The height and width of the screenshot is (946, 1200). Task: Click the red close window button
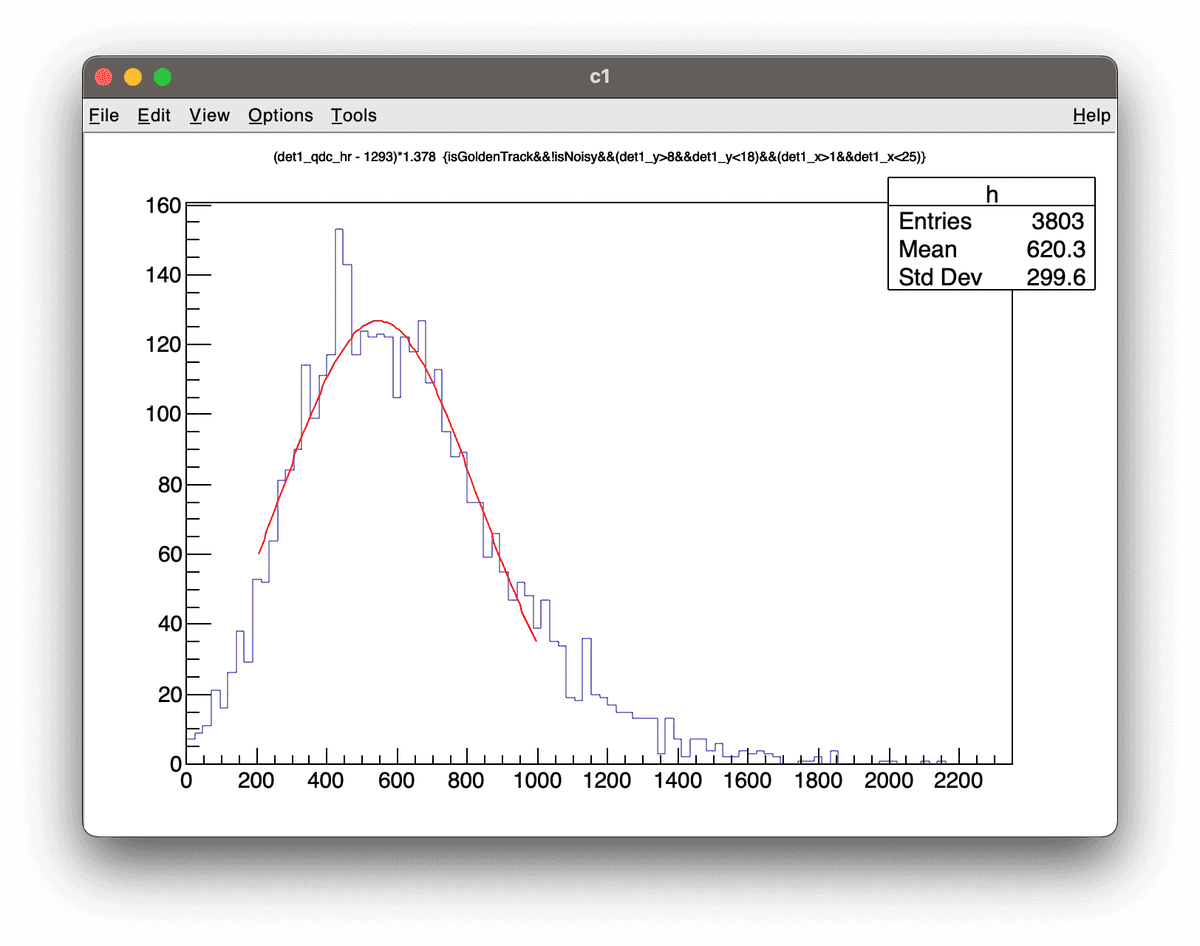tap(103, 77)
